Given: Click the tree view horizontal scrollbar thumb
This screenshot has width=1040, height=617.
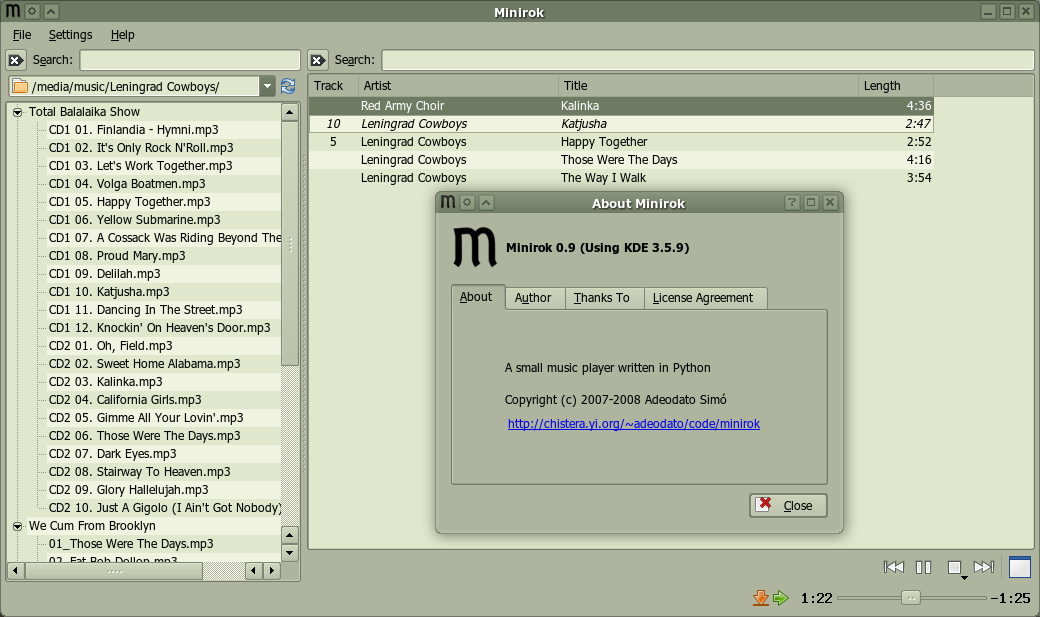Looking at the screenshot, I should tap(114, 571).
